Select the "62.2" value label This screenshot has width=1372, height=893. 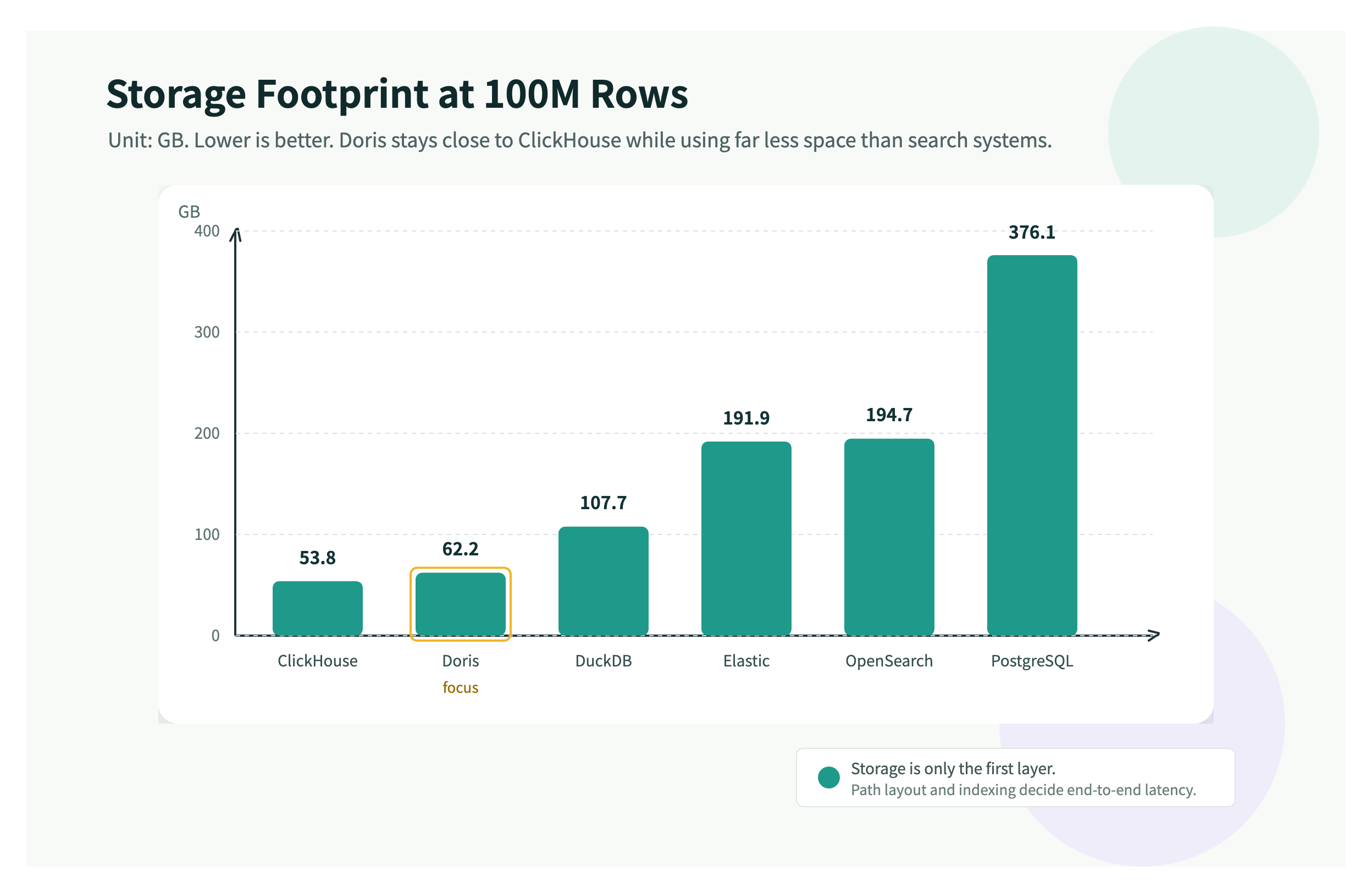(x=461, y=549)
